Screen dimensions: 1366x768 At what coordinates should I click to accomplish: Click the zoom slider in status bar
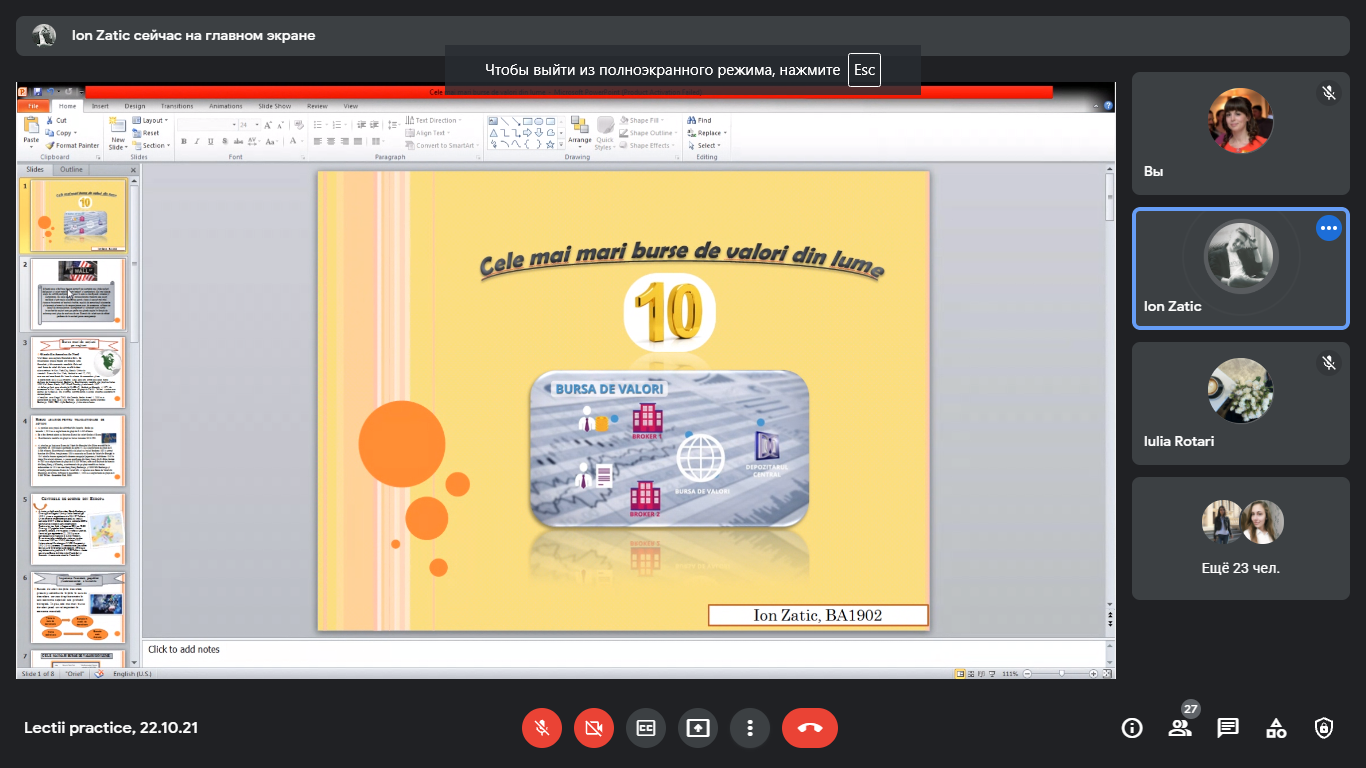click(1061, 674)
